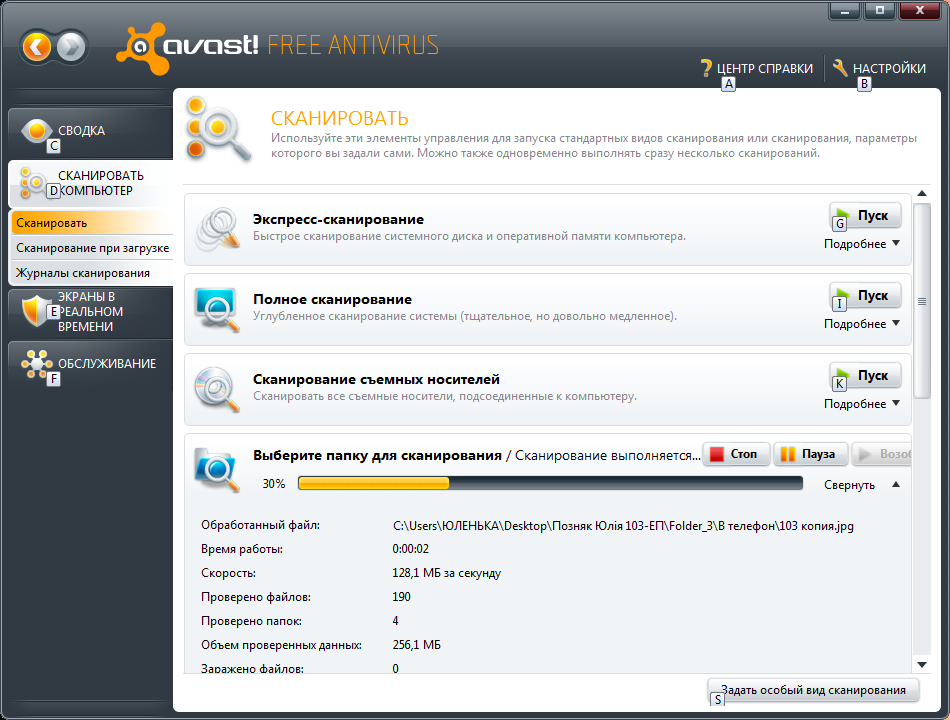Open СКАНИРОВАТЬ КОМПЬЮТЕР section
The image size is (950, 720).
click(x=91, y=183)
